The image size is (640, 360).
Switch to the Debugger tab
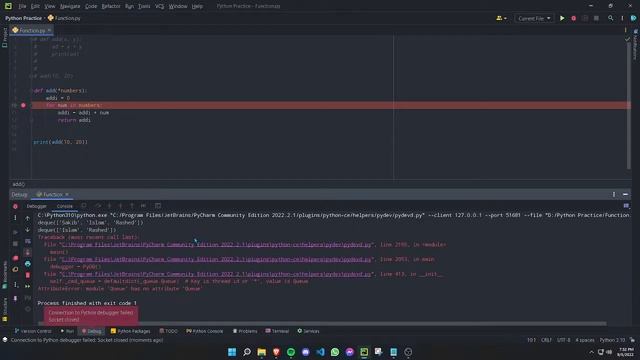point(36,206)
